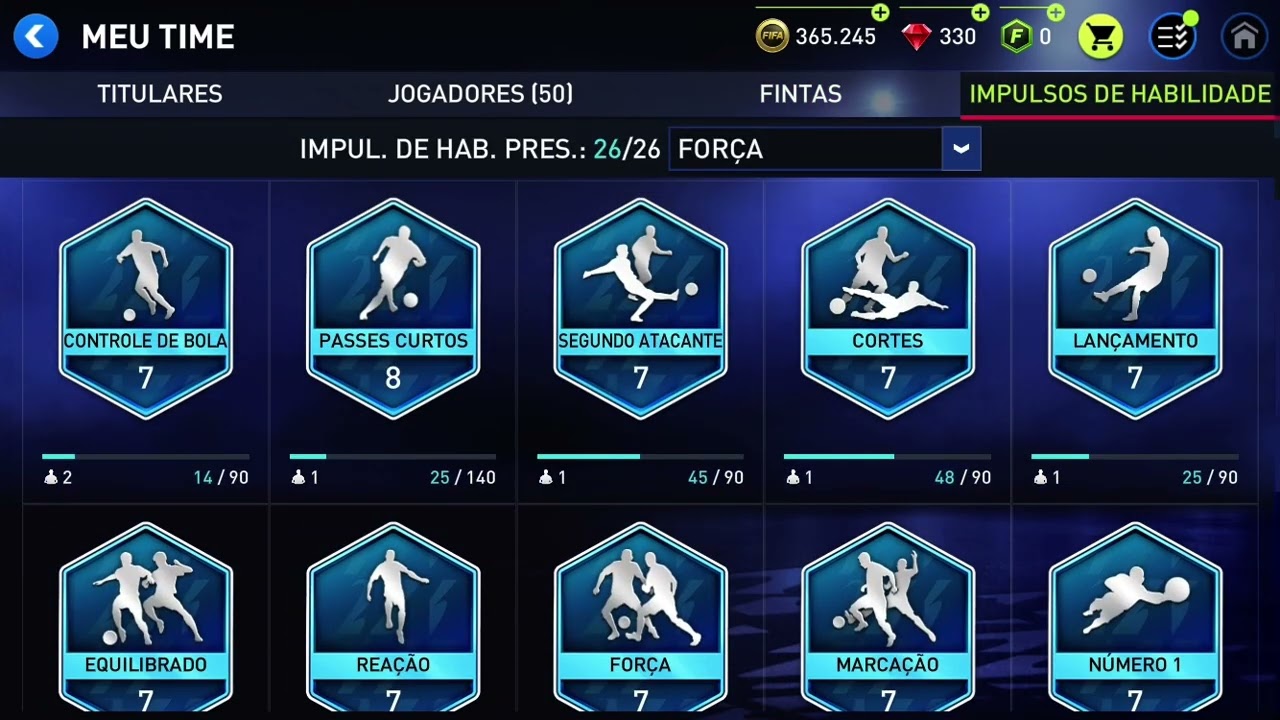Switch to the Titulares tab
Viewport: 1280px width, 720px height.
[160, 94]
